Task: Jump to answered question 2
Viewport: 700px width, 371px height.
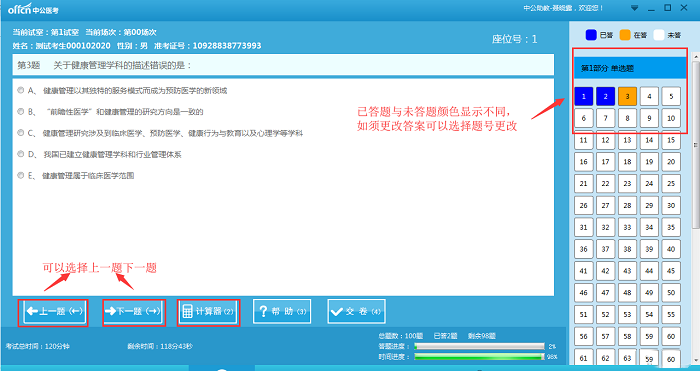Action: pyautogui.click(x=605, y=96)
